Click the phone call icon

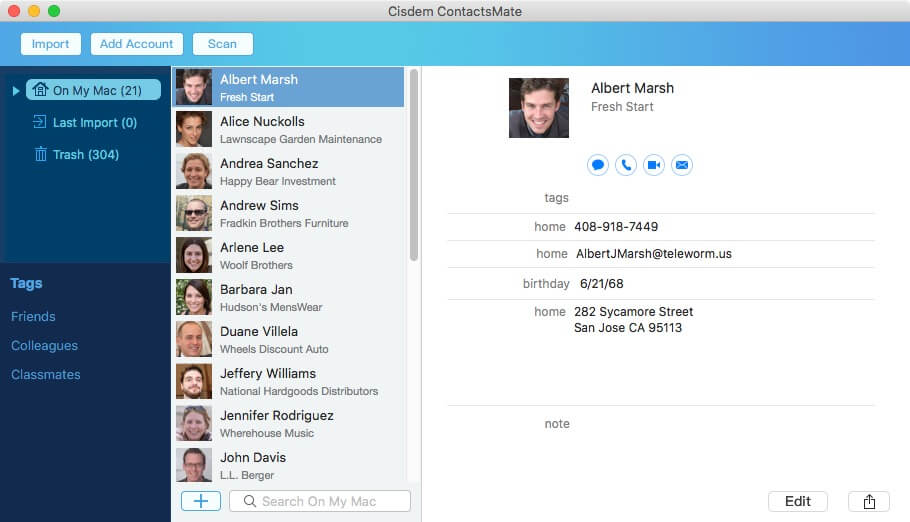pos(626,165)
